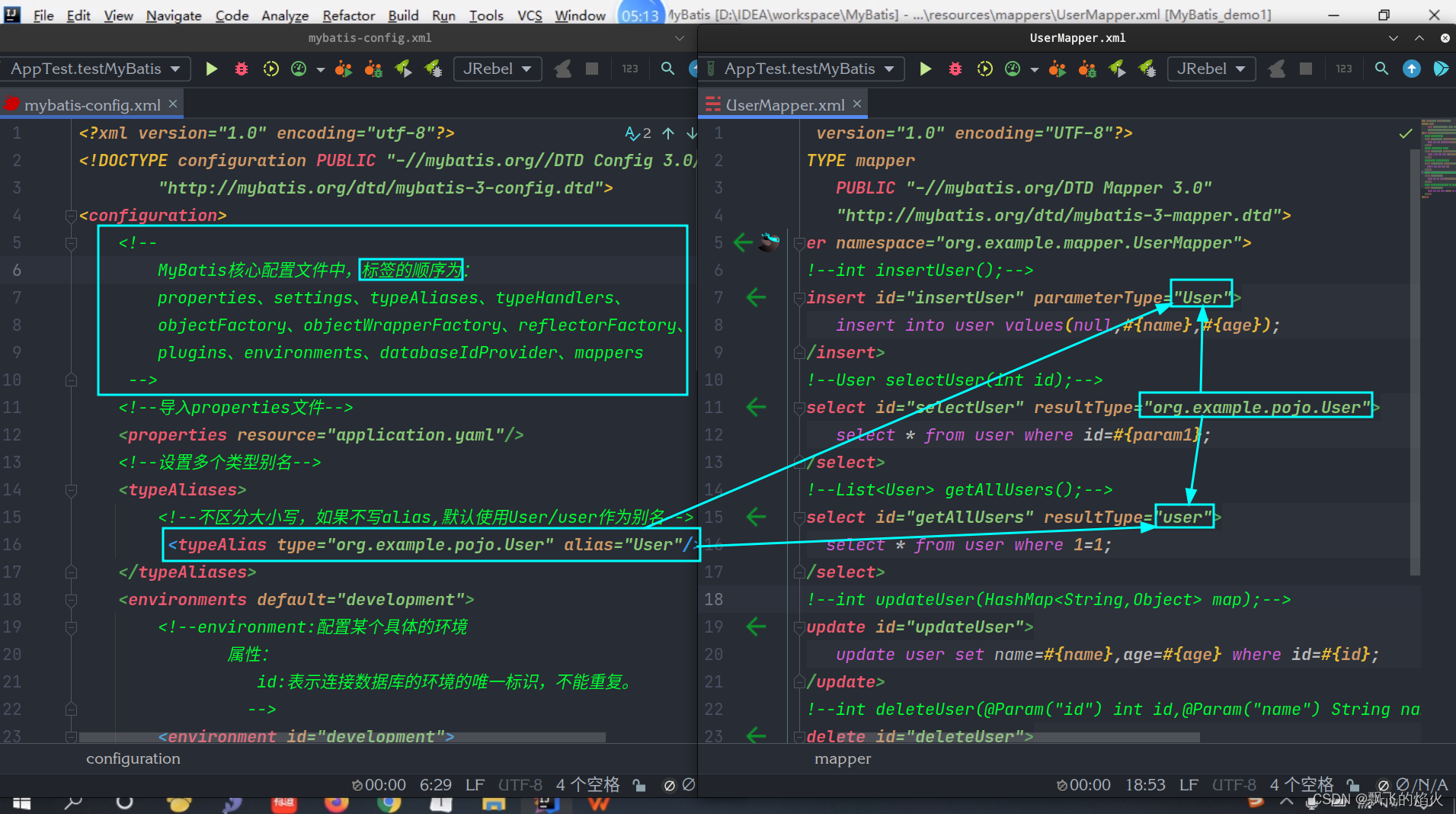Run AppTest.testMyBatis in the left window toolbar
Image resolution: width=1456 pixels, height=814 pixels.
(x=212, y=69)
